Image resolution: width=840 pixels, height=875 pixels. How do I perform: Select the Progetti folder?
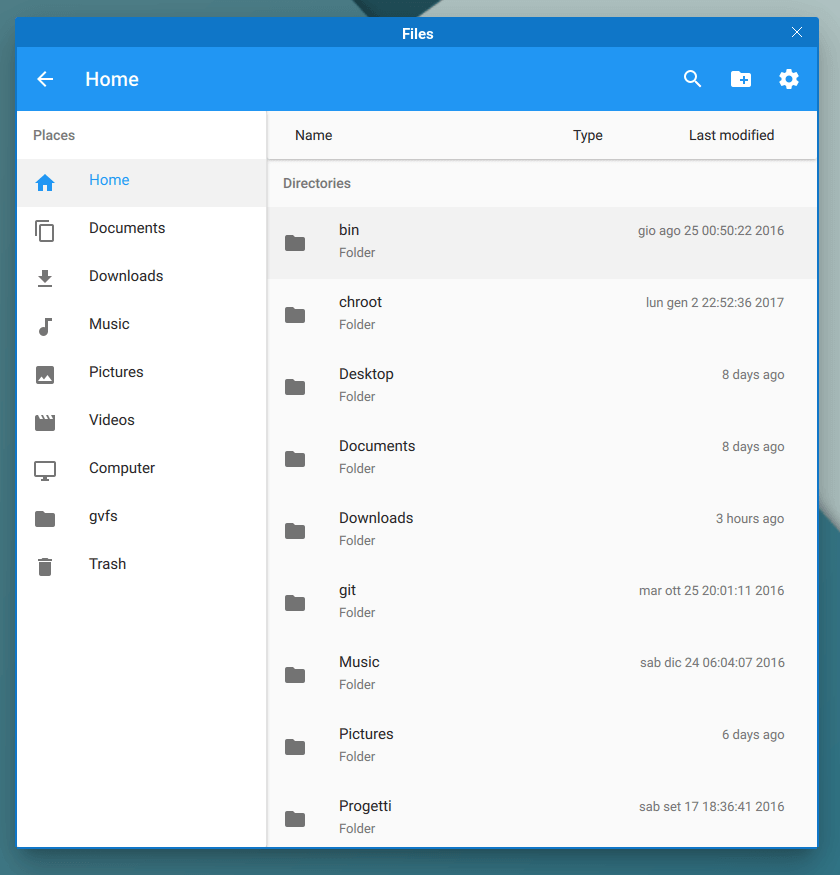(540, 816)
